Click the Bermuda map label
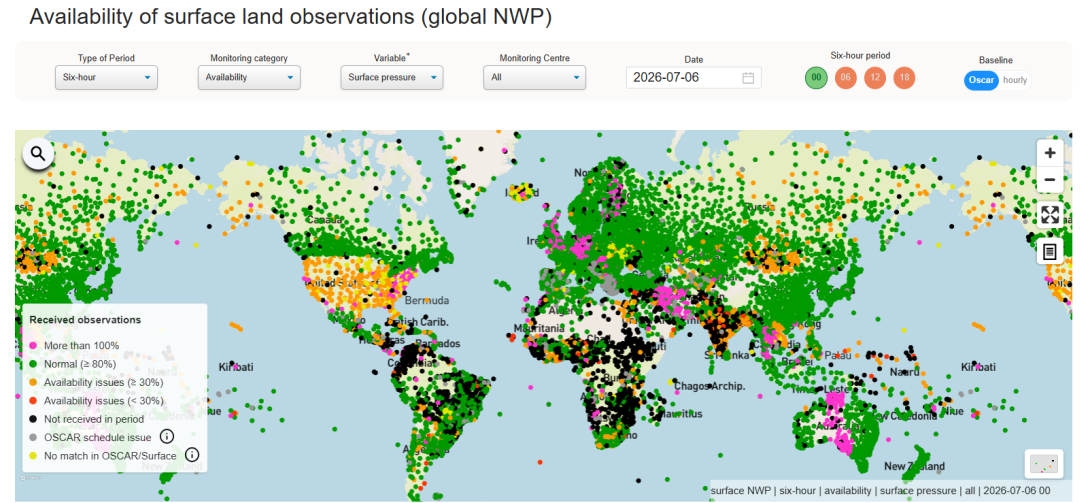Image resolution: width=1090 pixels, height=503 pixels. click(x=427, y=301)
